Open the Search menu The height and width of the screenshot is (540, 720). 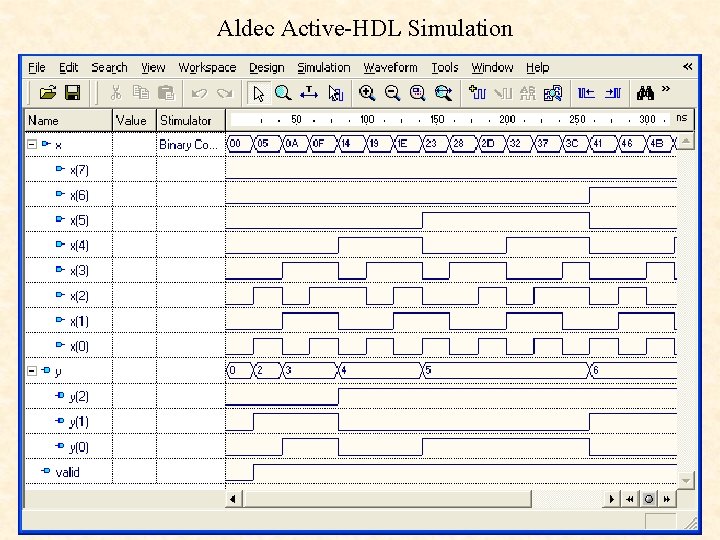pos(109,68)
